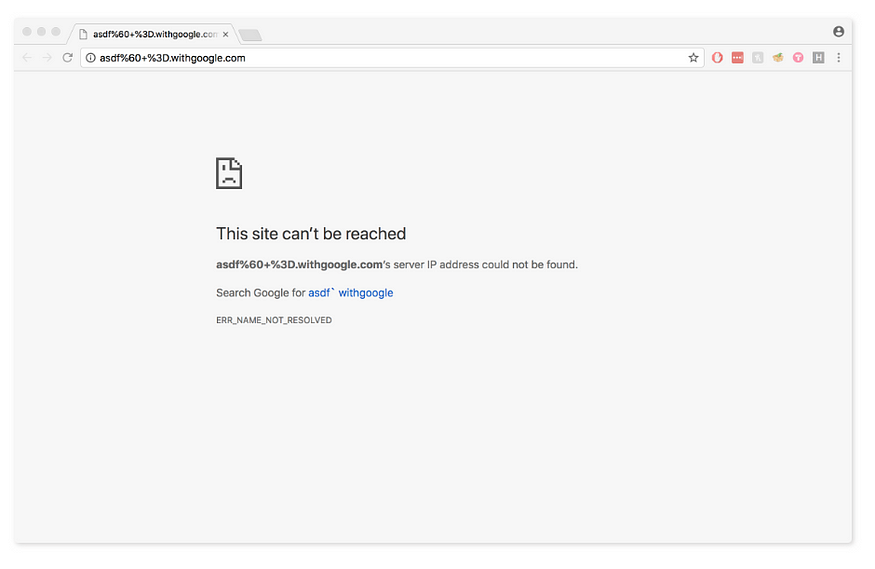The height and width of the screenshot is (569, 875).
Task: Reload the page with the refresh icon
Action: pyautogui.click(x=68, y=58)
